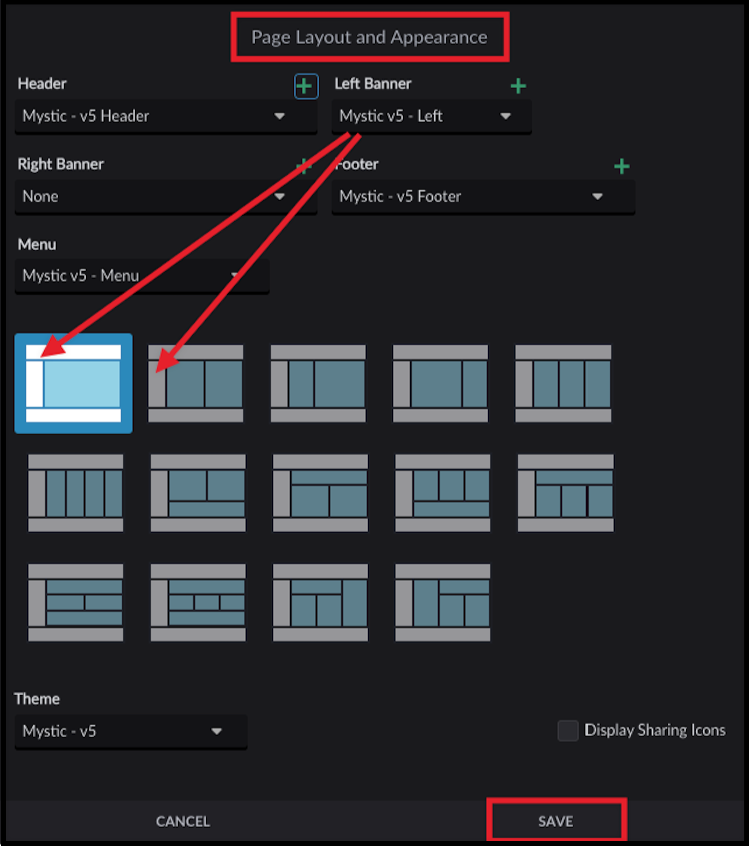
Task: Select the wide-left narrow-right columns layout
Action: pos(440,384)
